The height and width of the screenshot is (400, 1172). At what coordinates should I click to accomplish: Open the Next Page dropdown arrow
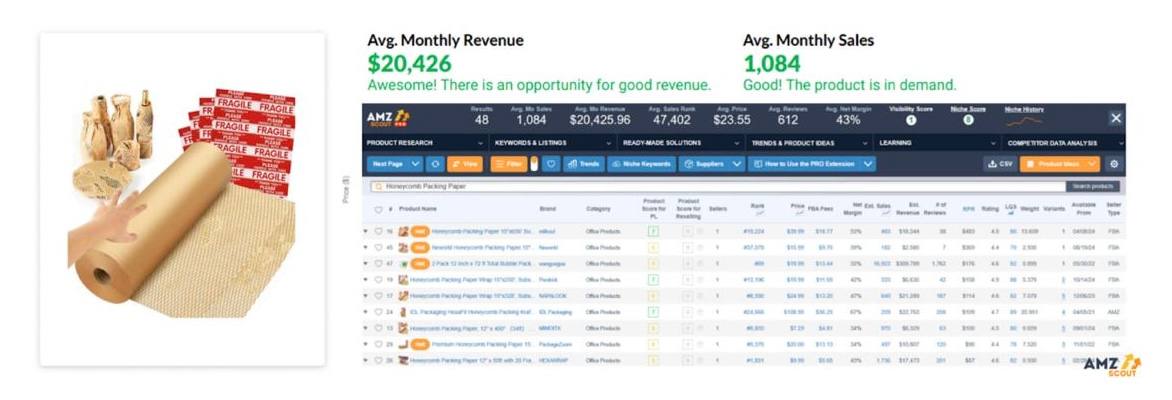416,164
